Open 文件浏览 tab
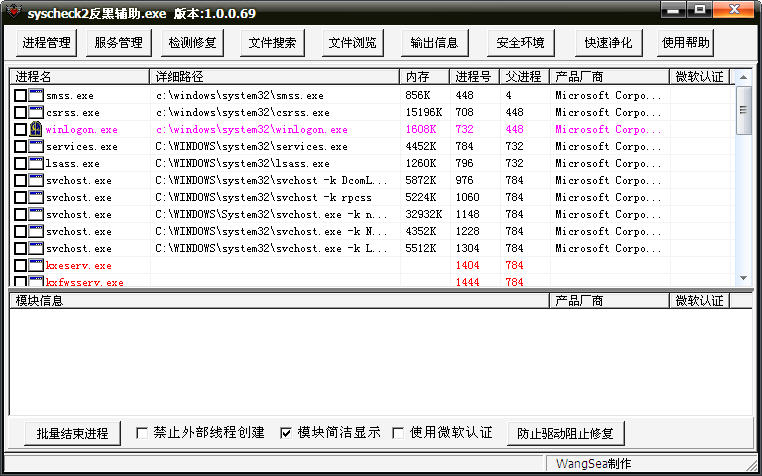 (x=352, y=43)
